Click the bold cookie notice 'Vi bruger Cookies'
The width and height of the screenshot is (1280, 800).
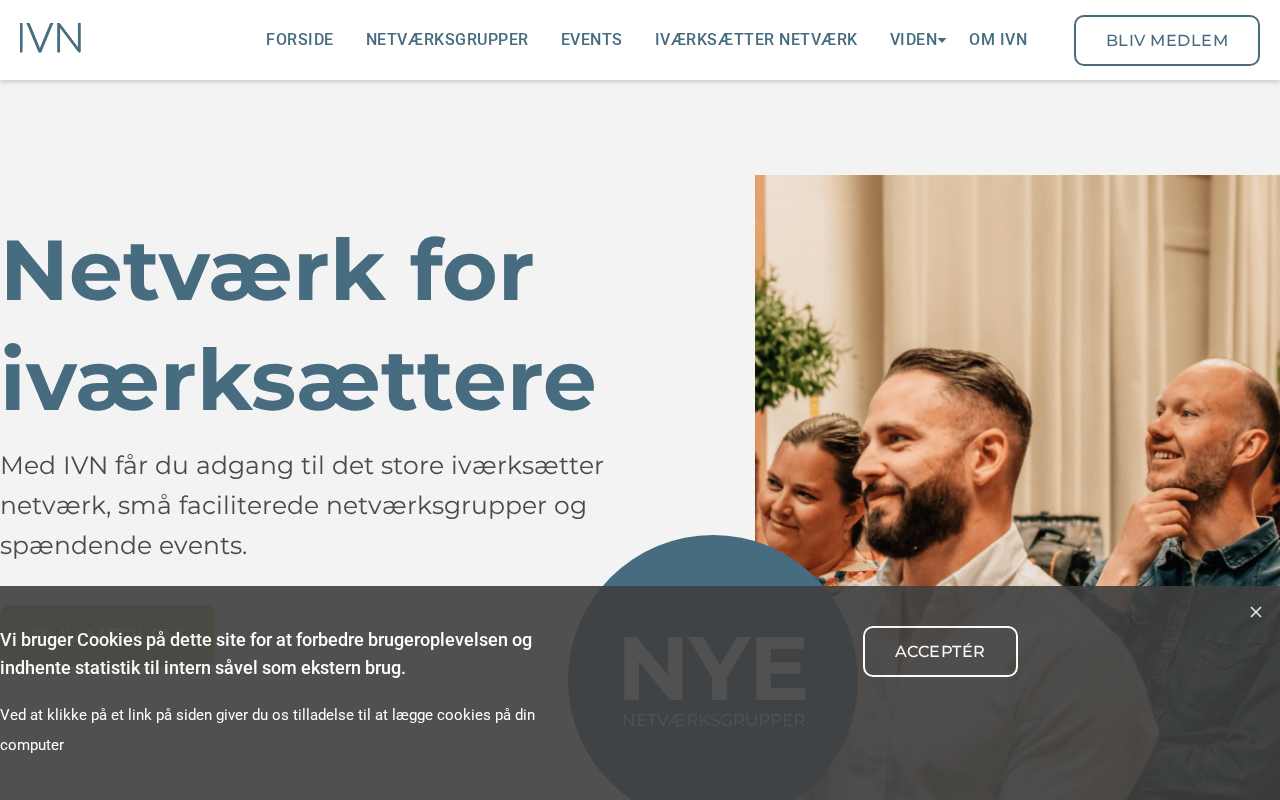[266, 653]
